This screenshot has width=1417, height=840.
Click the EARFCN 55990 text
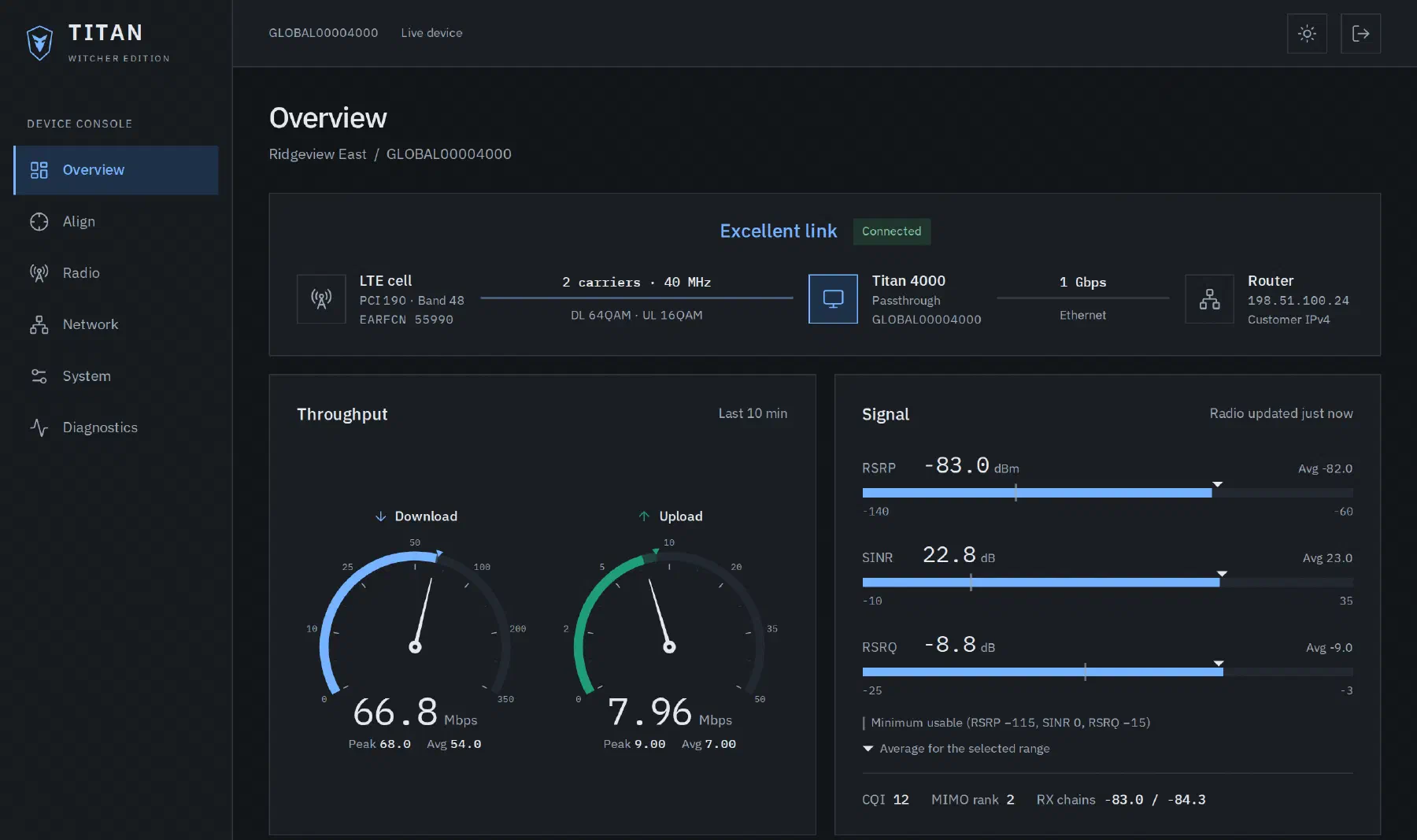tap(406, 320)
